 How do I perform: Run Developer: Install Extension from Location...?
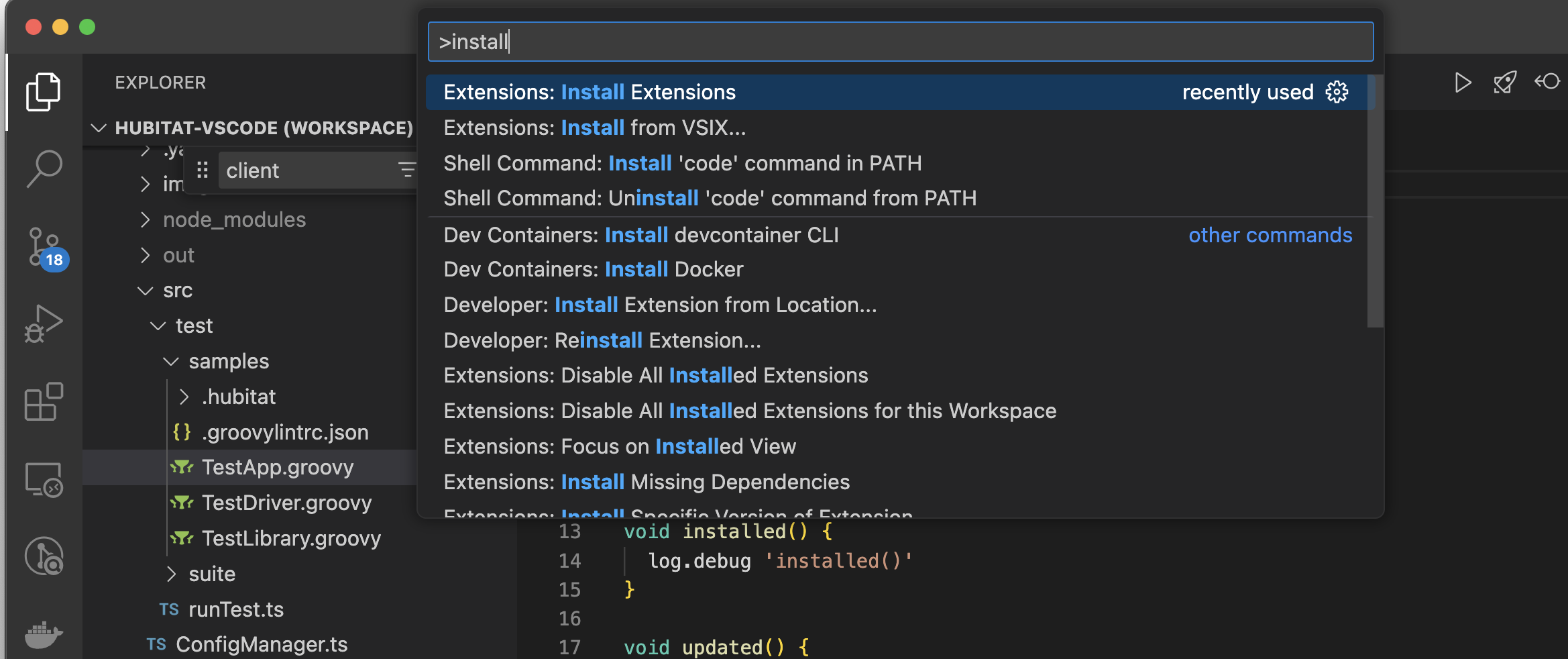pyautogui.click(x=900, y=305)
